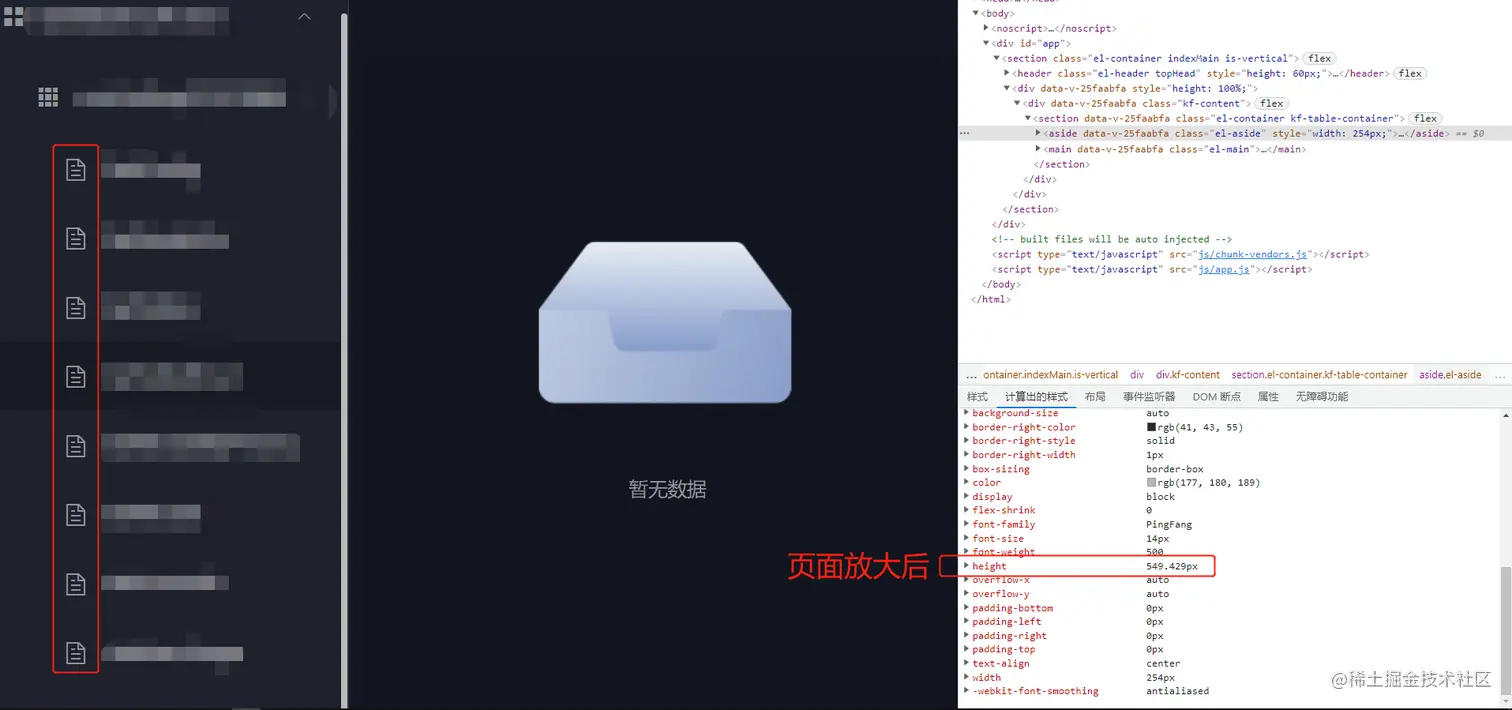Image resolution: width=1512 pixels, height=710 pixels.
Task: Click document icon in the highlighted sidebar row
Action: [x=75, y=376]
